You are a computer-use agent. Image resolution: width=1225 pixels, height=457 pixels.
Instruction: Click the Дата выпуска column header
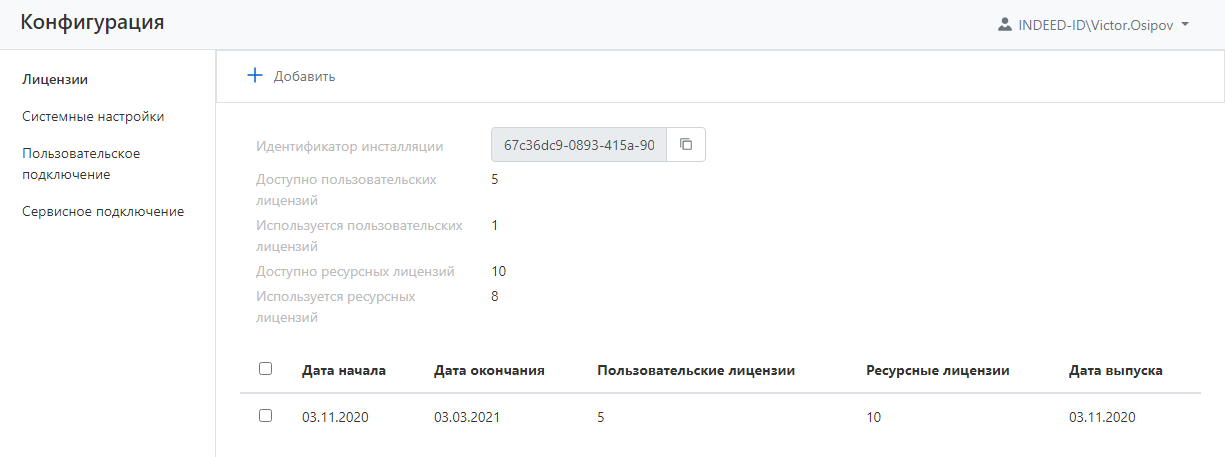[x=1115, y=370]
